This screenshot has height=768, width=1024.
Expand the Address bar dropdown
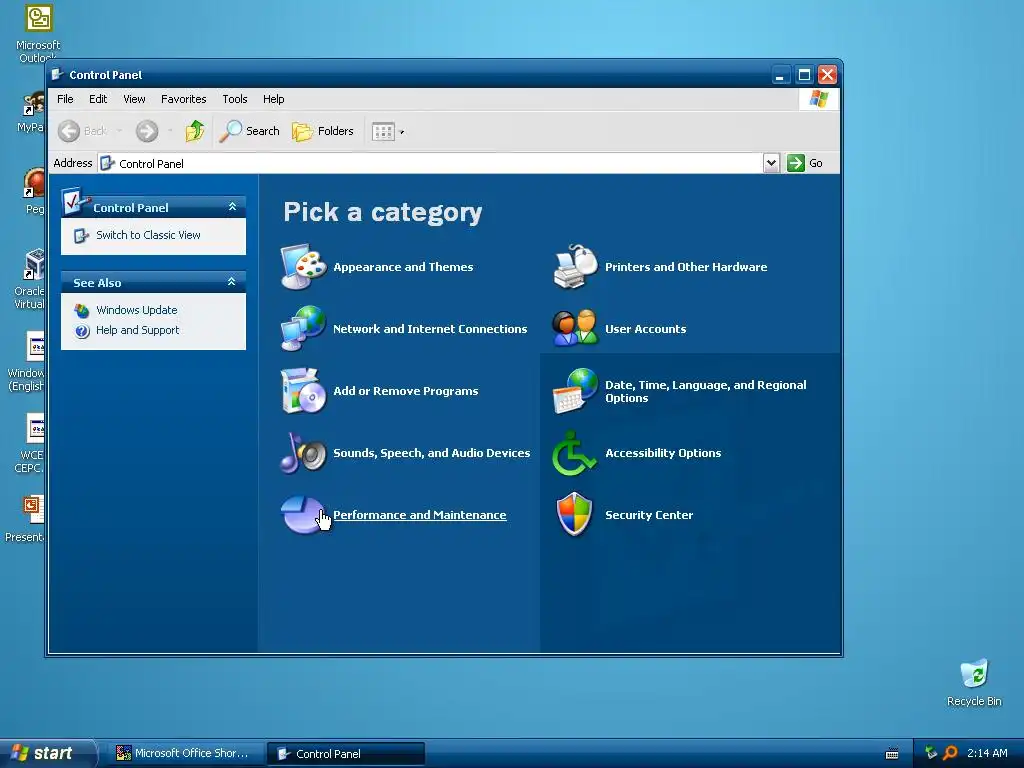point(771,163)
